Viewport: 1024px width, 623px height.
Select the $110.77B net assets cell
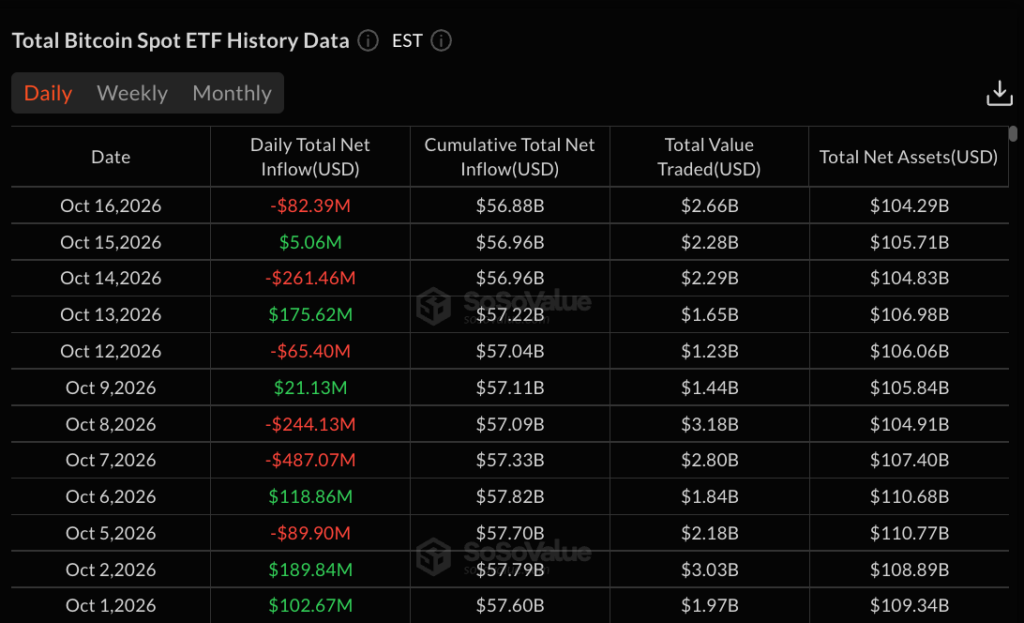(x=909, y=534)
